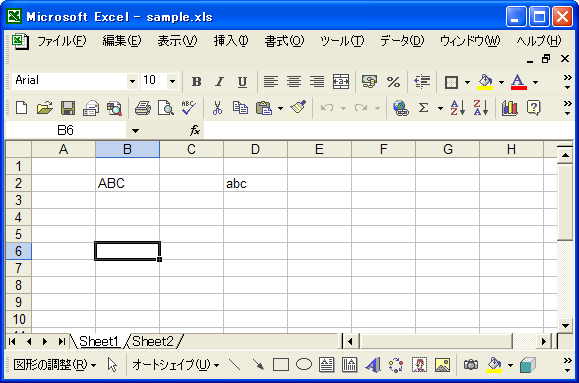Apply currency style format
This screenshot has height=383, width=579.
(370, 82)
